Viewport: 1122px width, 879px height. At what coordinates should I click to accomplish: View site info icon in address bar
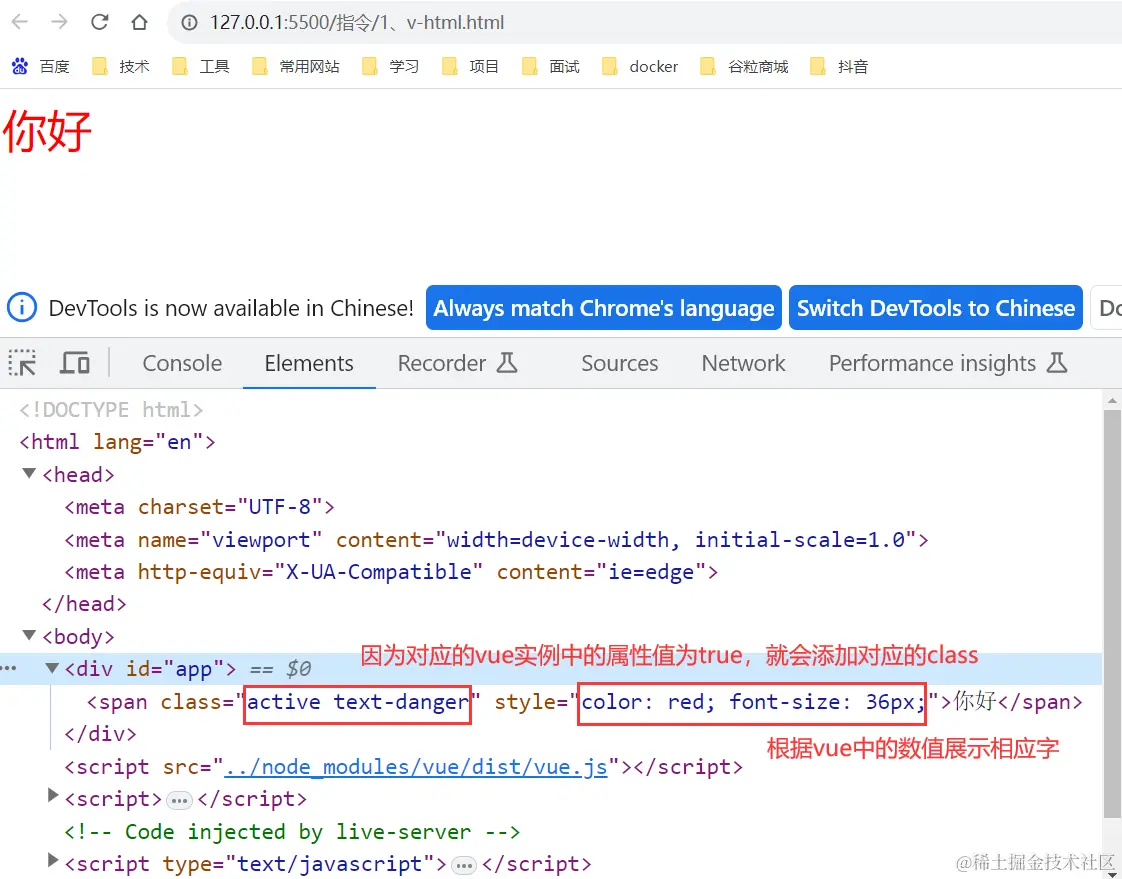coord(189,23)
